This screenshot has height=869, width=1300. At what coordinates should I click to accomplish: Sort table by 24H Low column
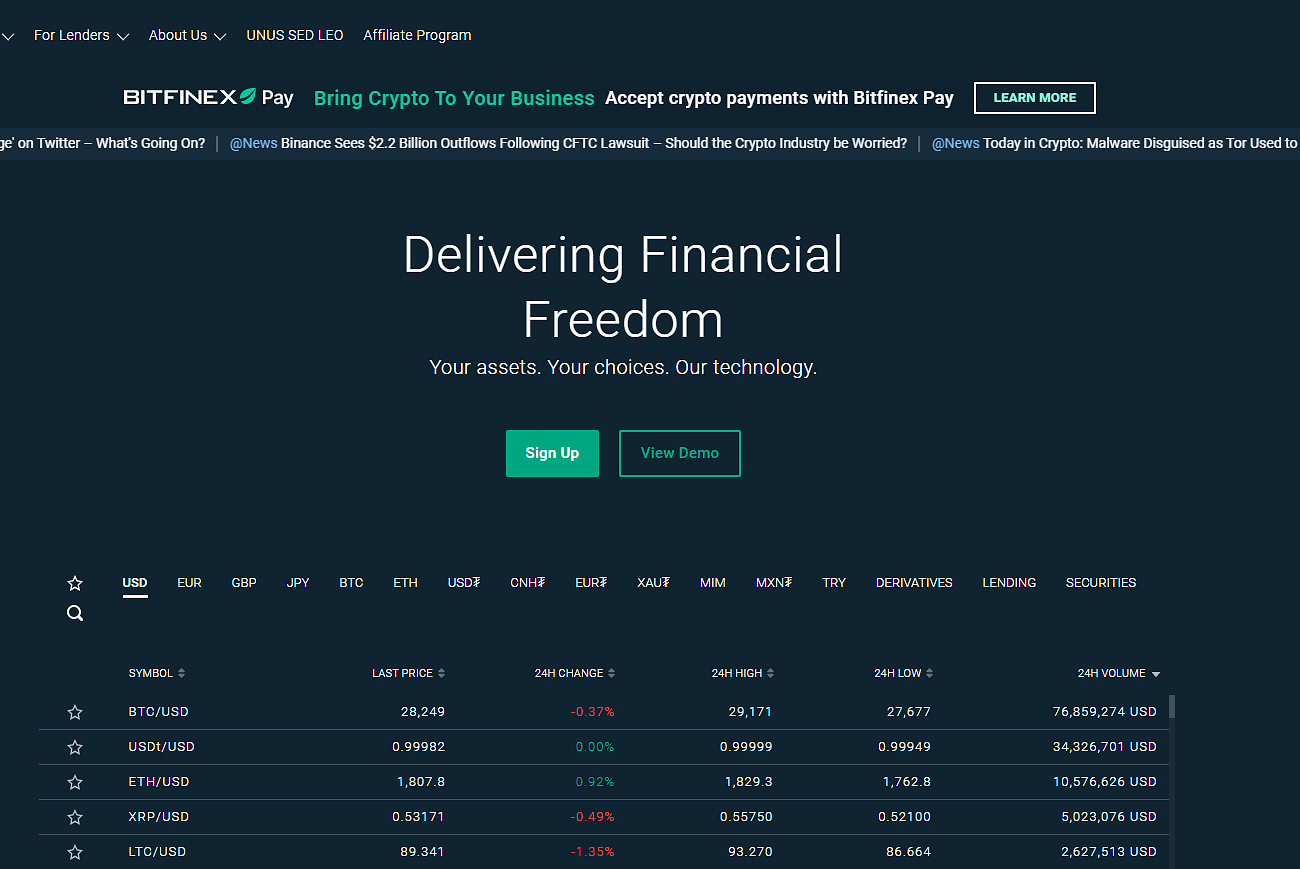pos(904,673)
